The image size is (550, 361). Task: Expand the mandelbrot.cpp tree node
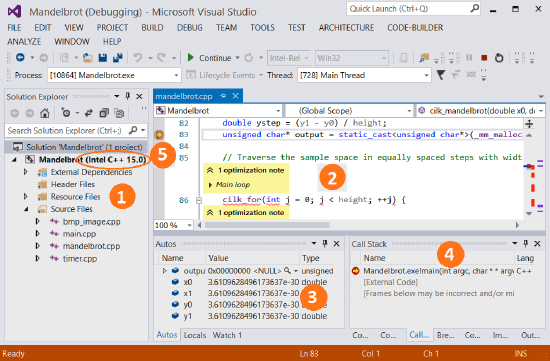point(38,246)
